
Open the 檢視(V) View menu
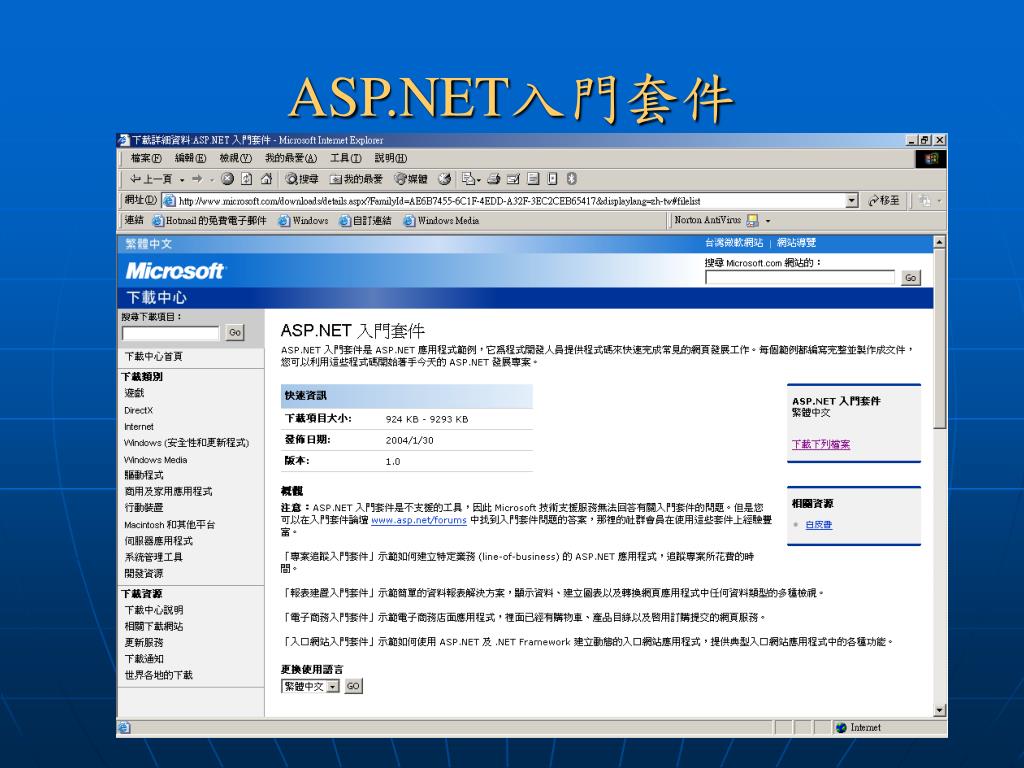(235, 158)
